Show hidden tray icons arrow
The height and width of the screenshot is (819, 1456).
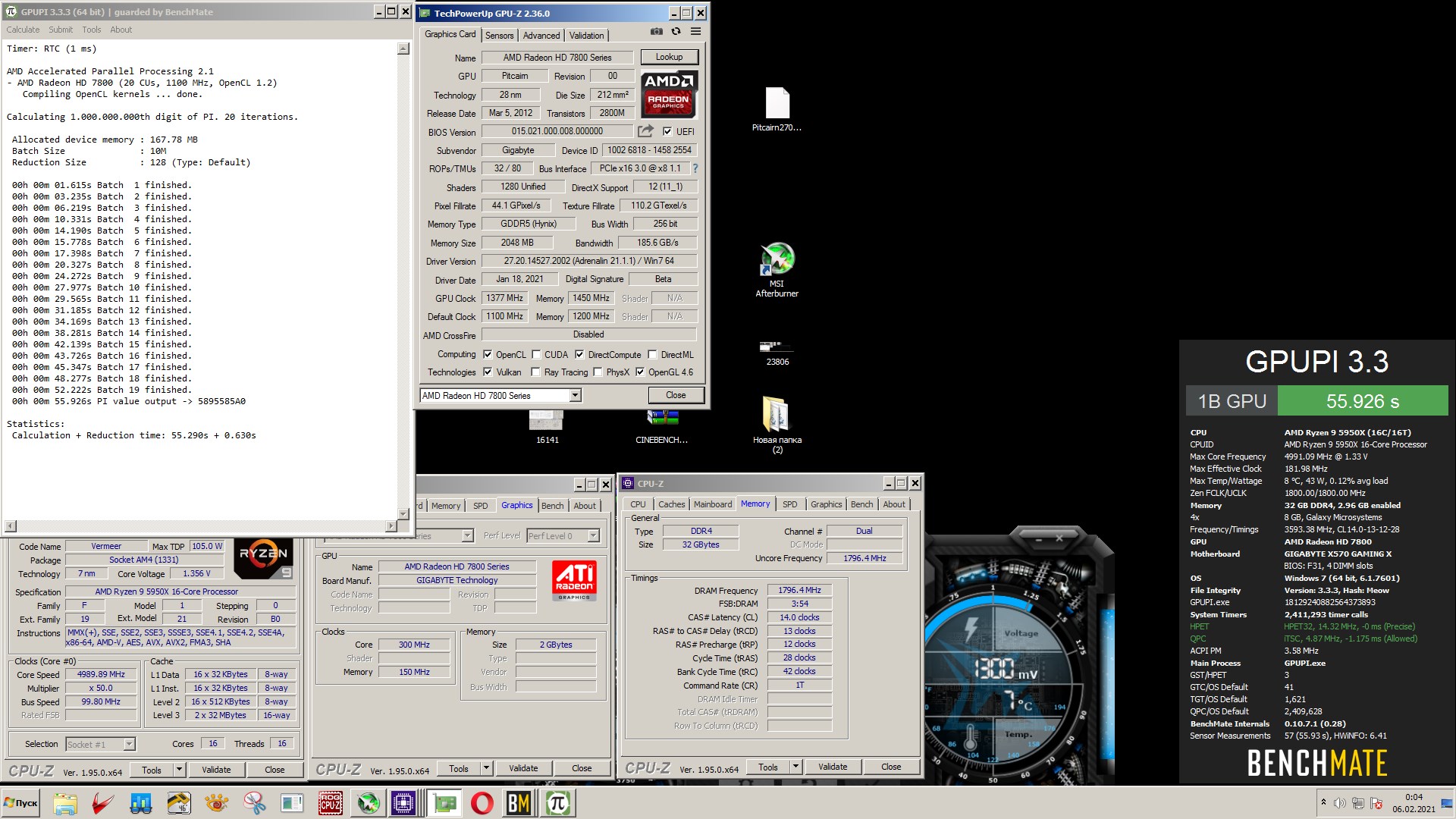1323,802
